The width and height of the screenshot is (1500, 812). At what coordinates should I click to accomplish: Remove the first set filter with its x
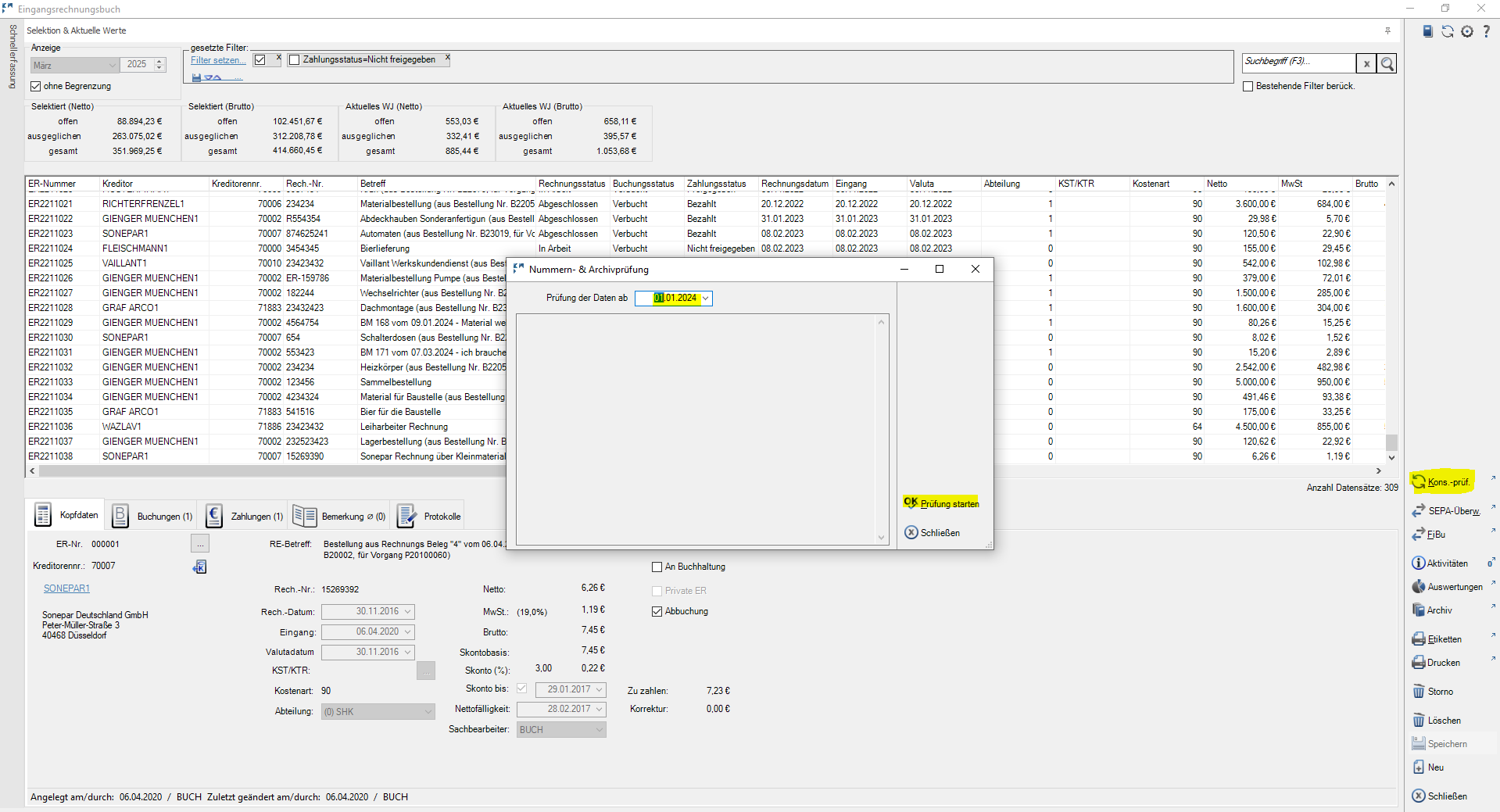[x=278, y=58]
